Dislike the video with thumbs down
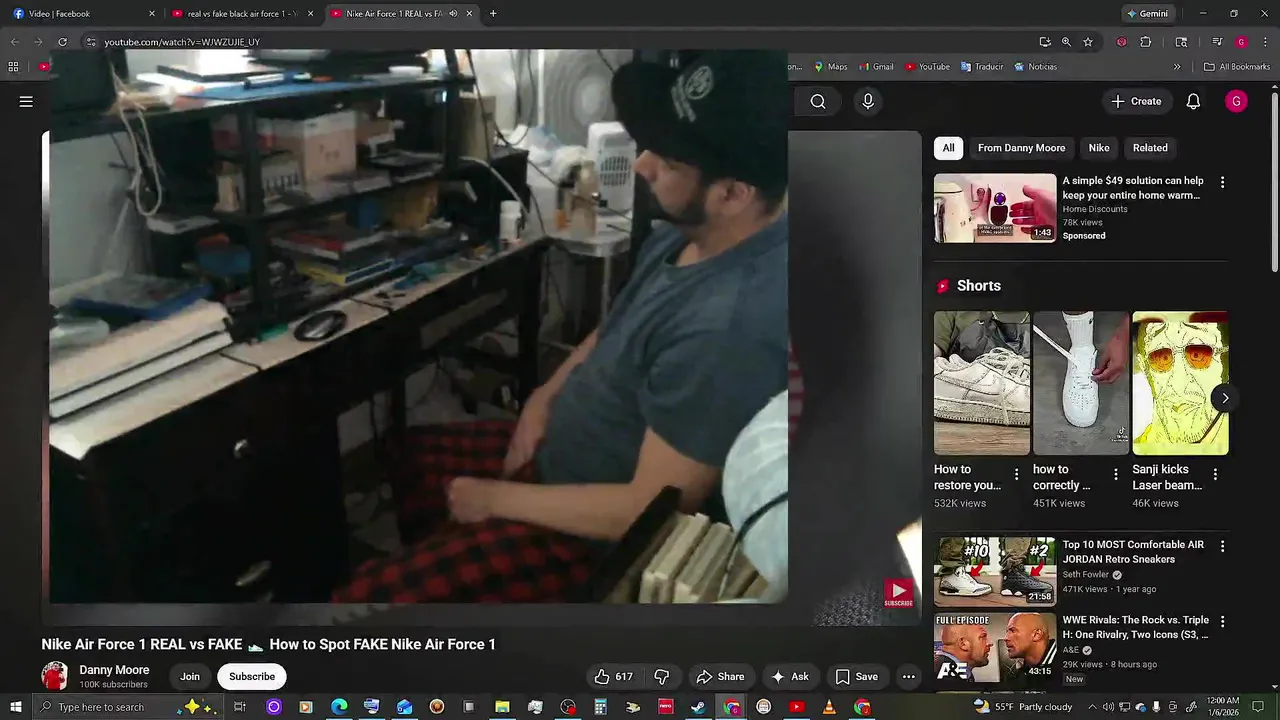This screenshot has height=720, width=1280. (661, 677)
